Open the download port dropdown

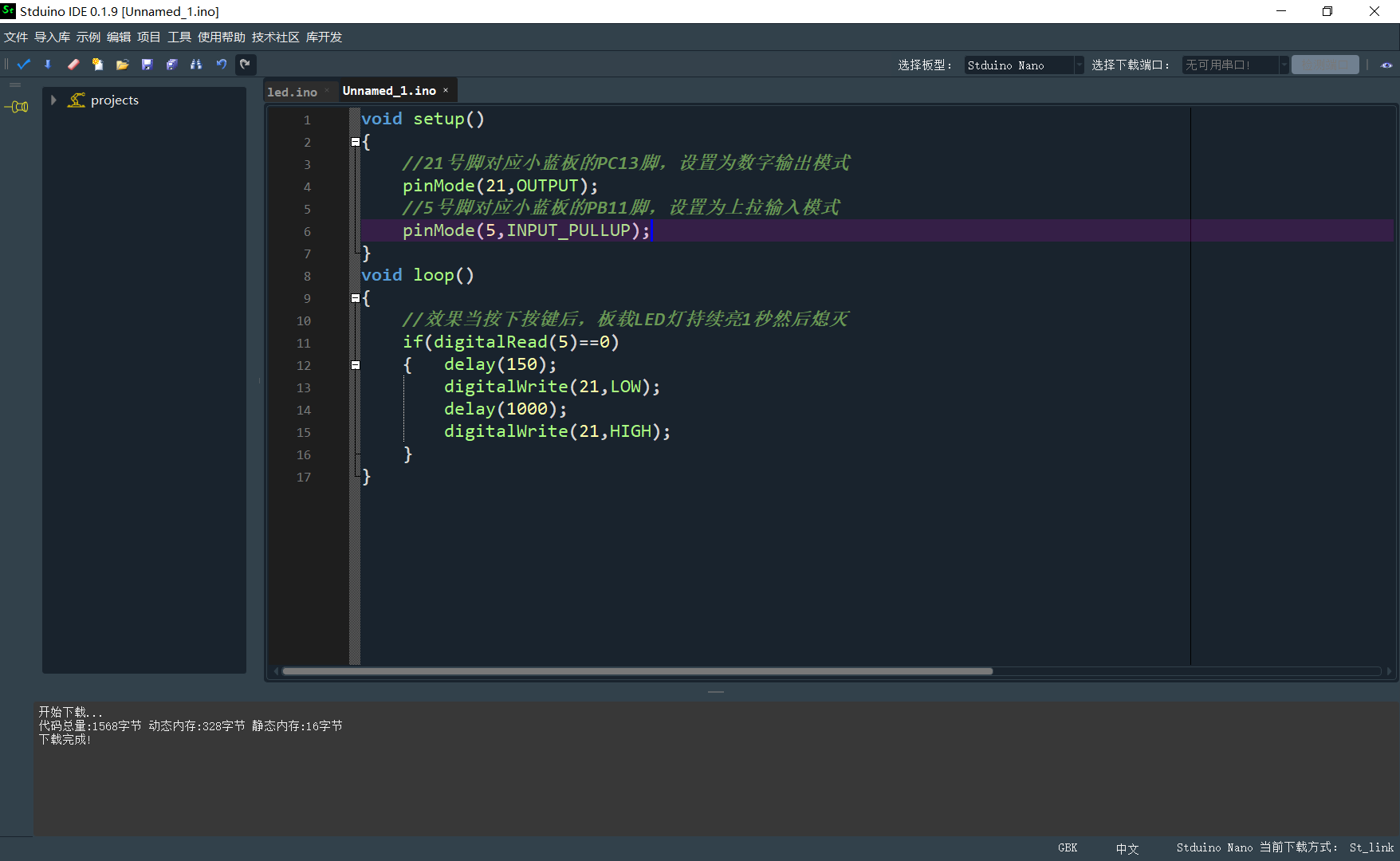(1235, 65)
